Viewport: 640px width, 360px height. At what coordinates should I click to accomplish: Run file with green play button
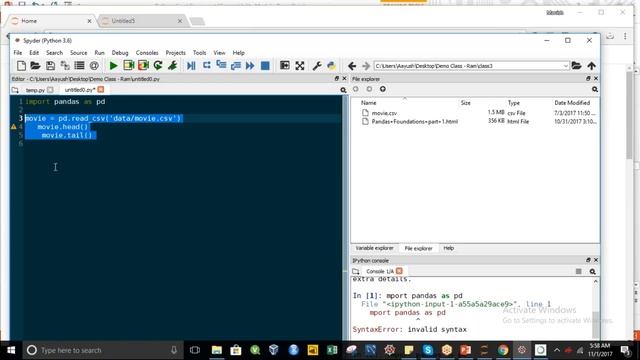pyautogui.click(x=113, y=65)
